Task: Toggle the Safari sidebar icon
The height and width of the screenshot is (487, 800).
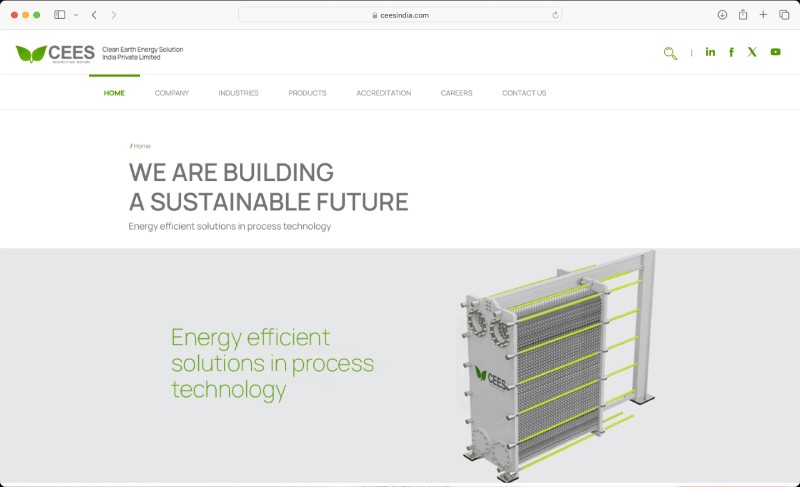Action: 60,15
